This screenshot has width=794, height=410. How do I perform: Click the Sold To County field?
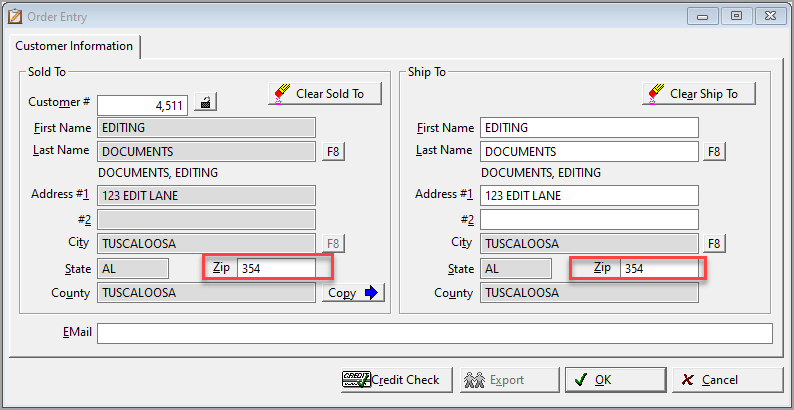tap(206, 293)
